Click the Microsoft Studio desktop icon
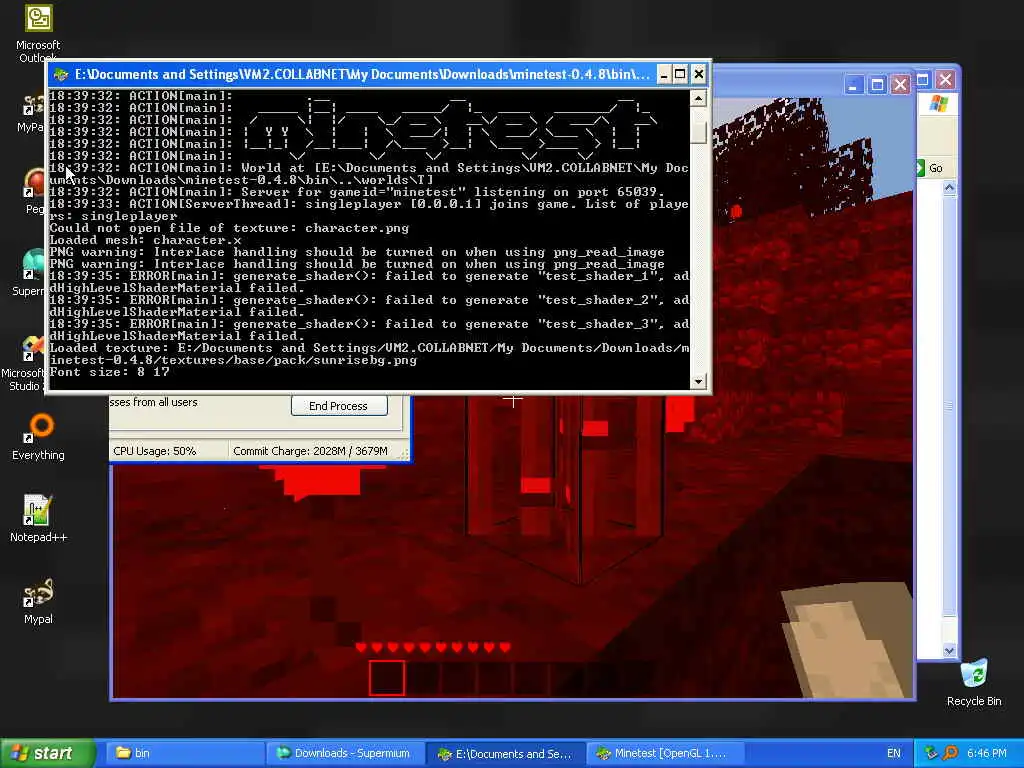Viewport: 1024px width, 768px height. tap(33, 349)
